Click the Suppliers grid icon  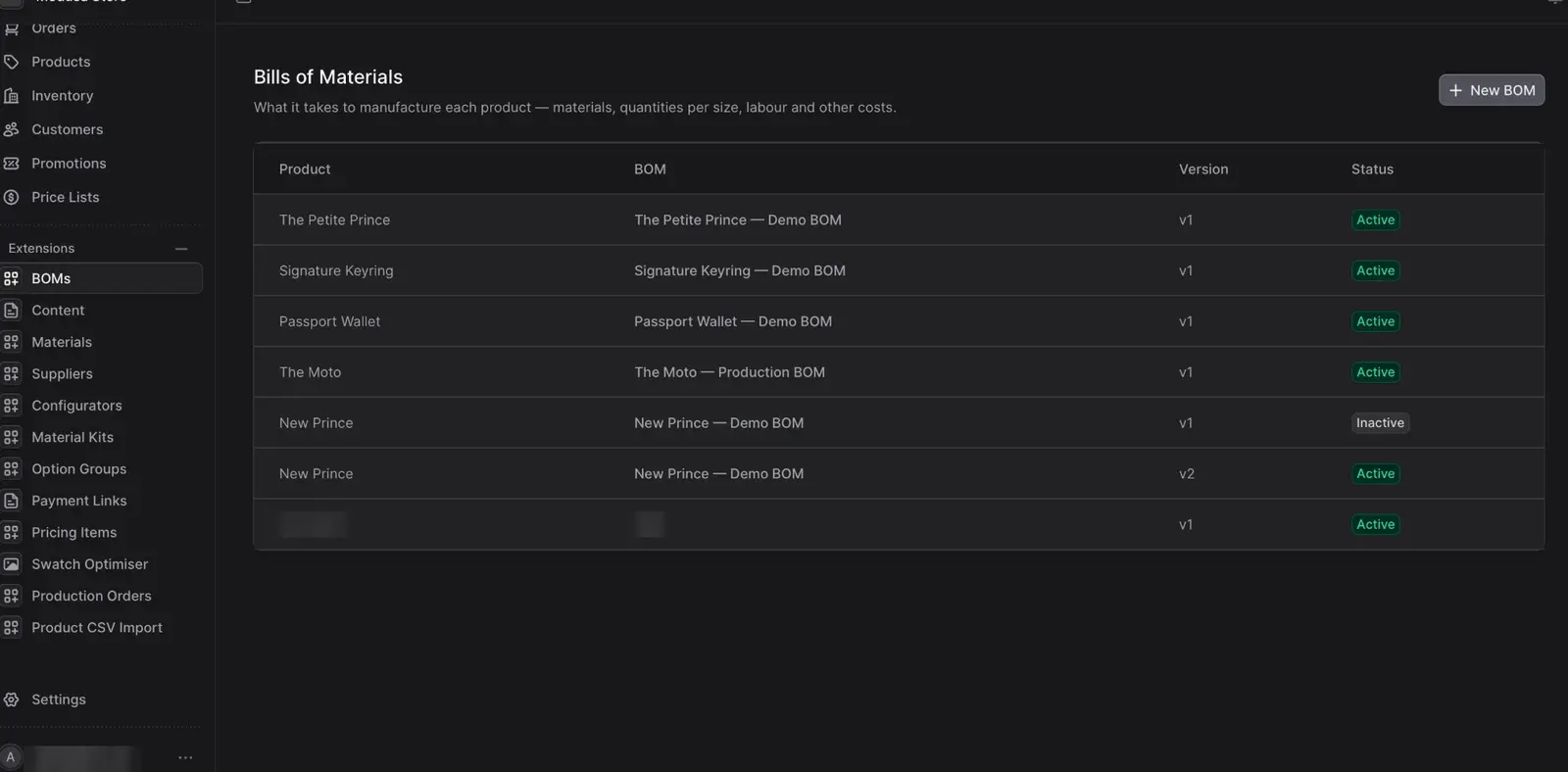point(11,373)
